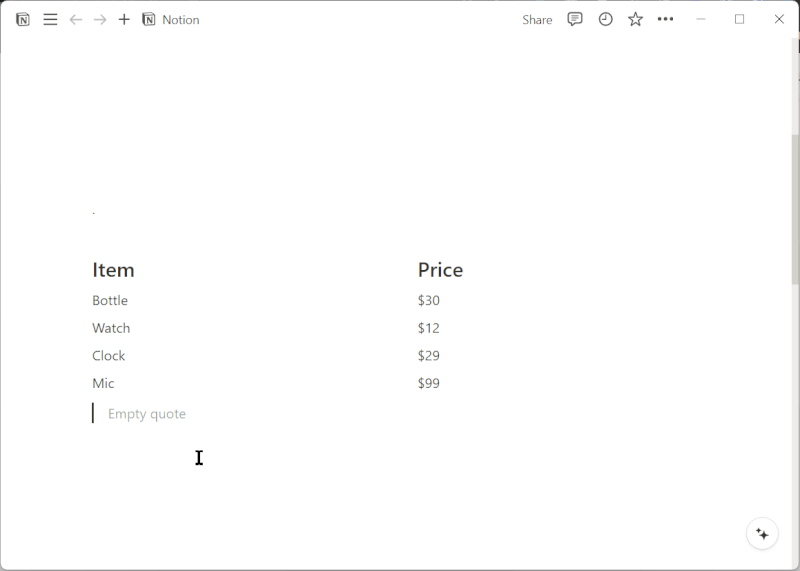Go forward with the right arrow

click(x=100, y=19)
